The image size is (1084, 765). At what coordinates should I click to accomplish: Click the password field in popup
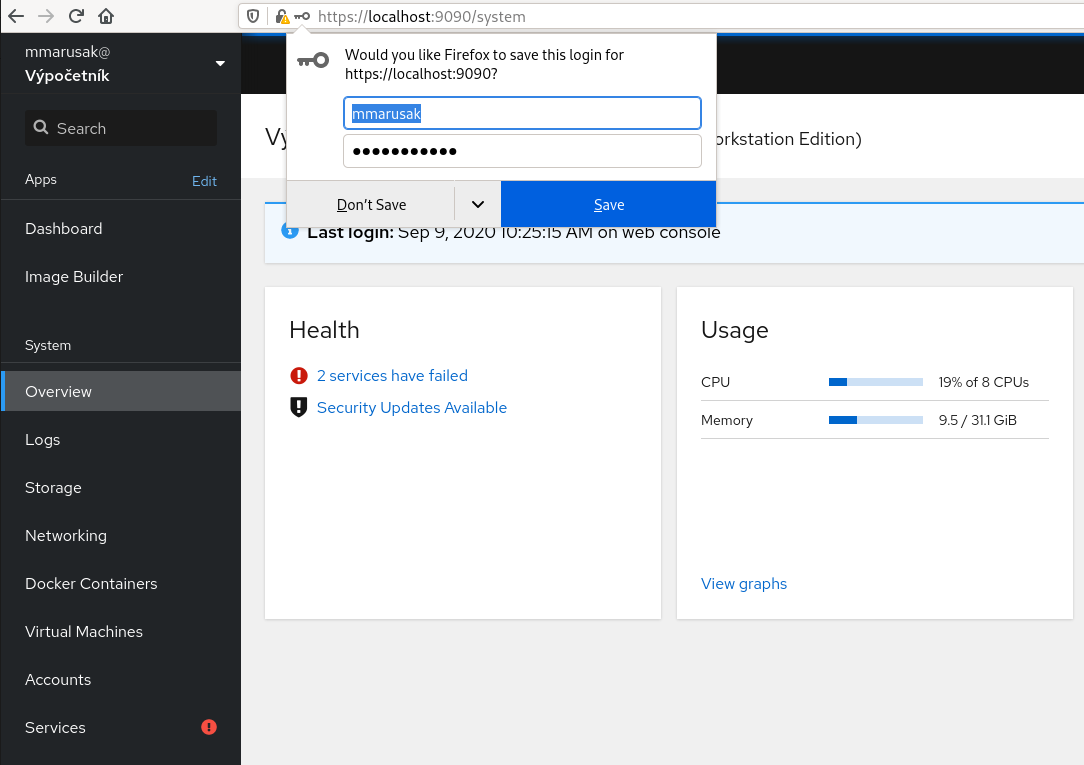point(522,151)
